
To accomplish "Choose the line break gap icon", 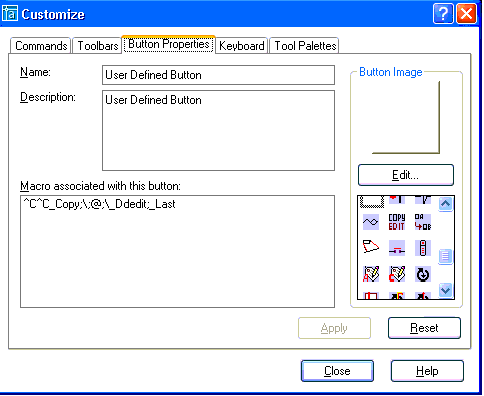I will pyautogui.click(x=397, y=248).
